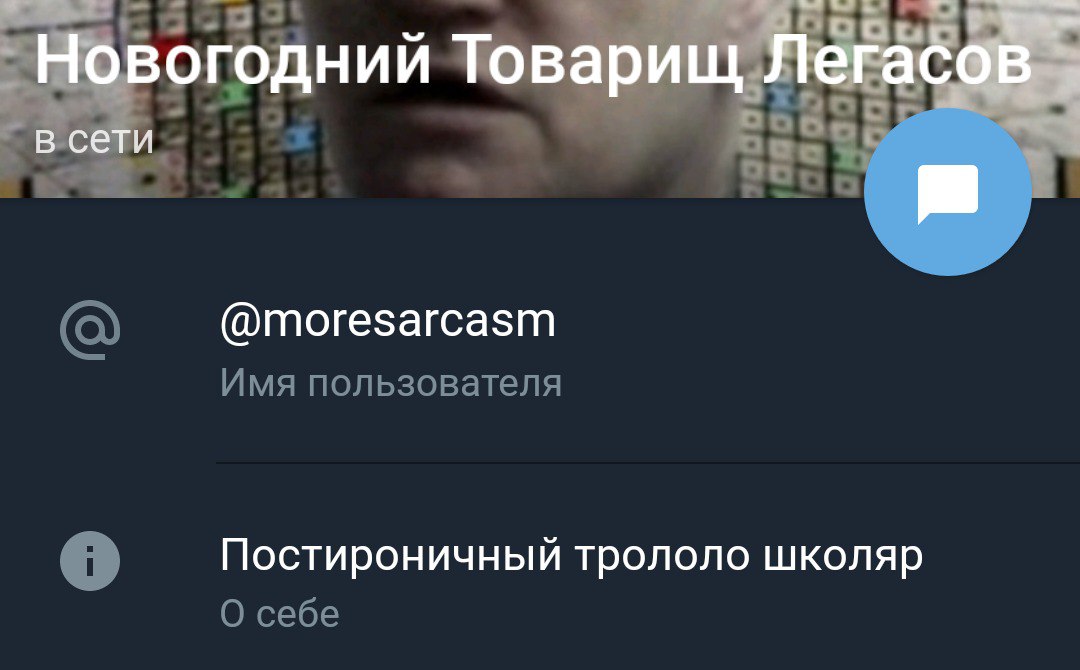Tap the white speech bubble glyph
This screenshot has height=670, width=1080.
948,194
